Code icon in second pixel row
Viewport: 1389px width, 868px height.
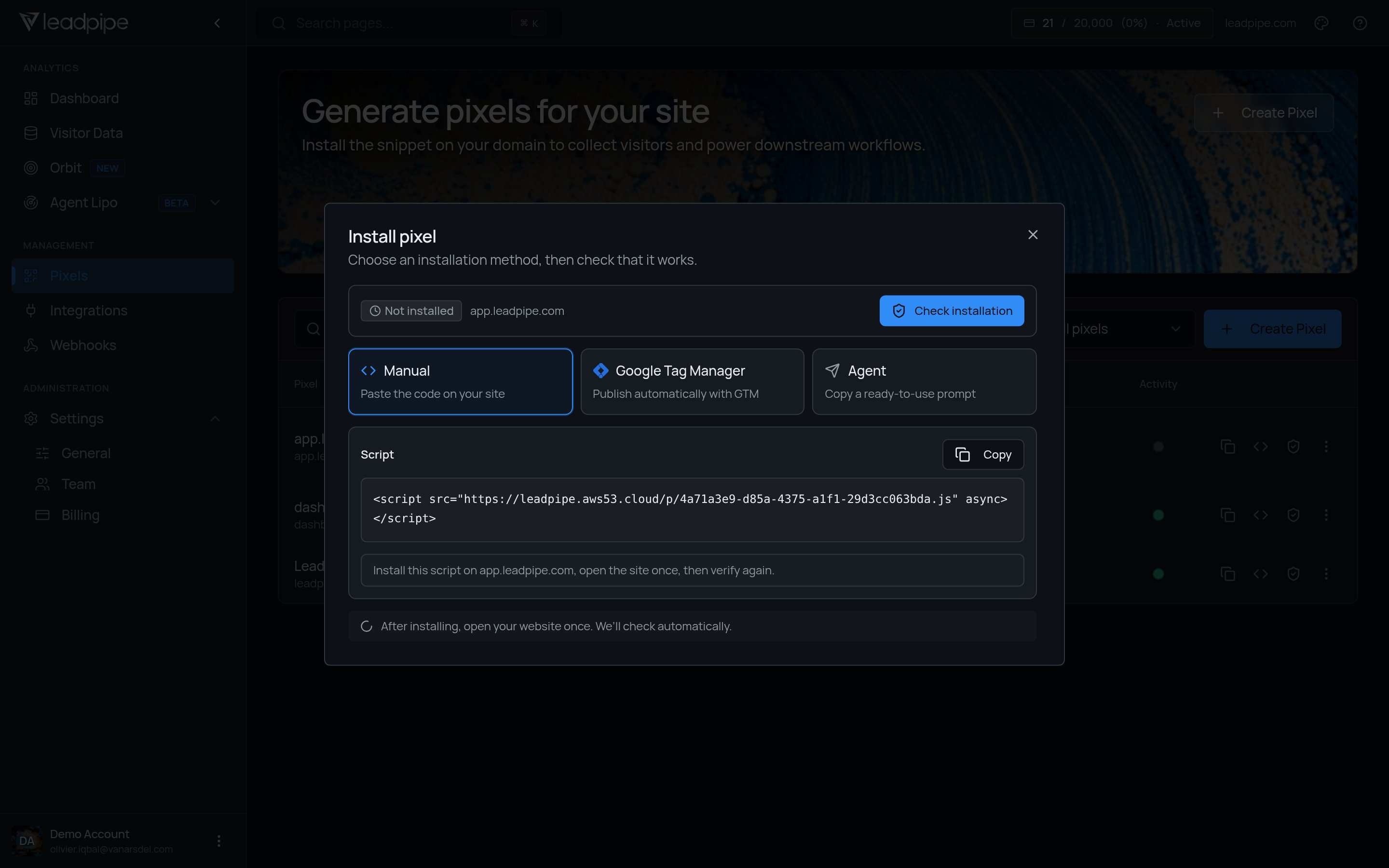(x=1260, y=515)
